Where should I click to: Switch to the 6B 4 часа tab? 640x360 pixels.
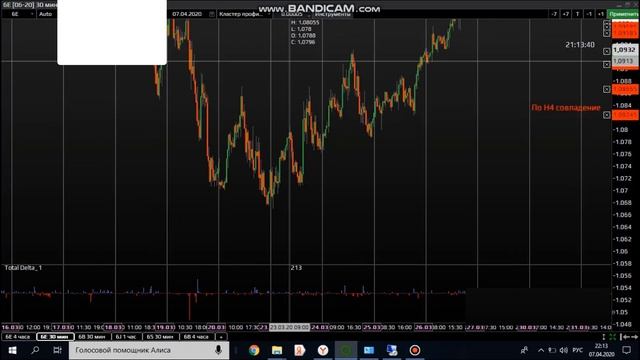point(196,337)
